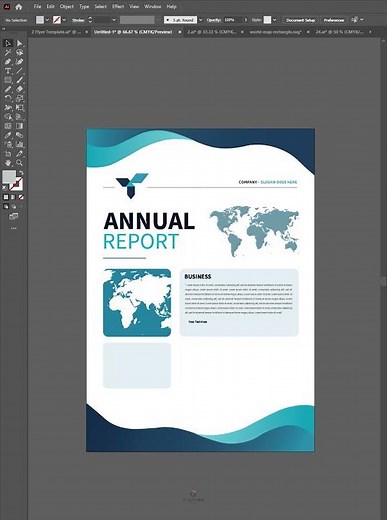Open the align options dropdown after Preferences
Screen dimensions: 387x520
[362, 20]
